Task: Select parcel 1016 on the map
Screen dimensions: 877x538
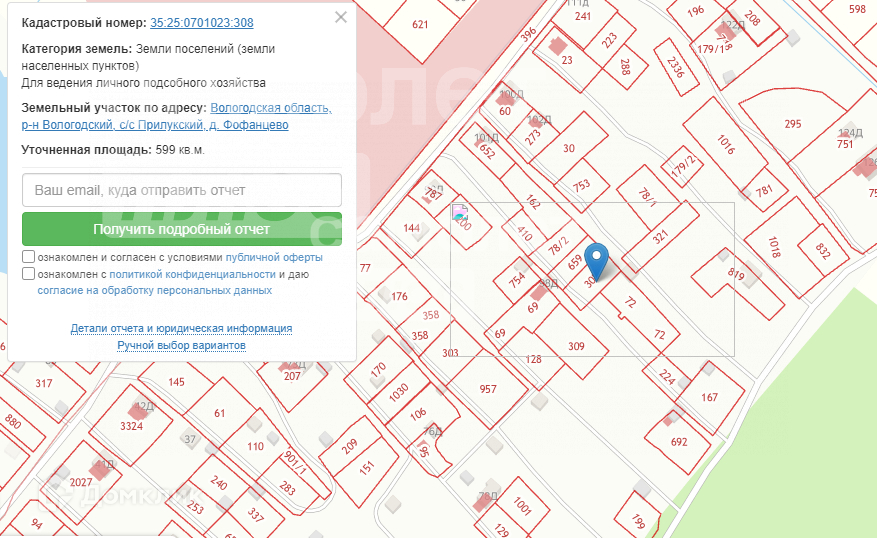Action: pyautogui.click(x=726, y=144)
